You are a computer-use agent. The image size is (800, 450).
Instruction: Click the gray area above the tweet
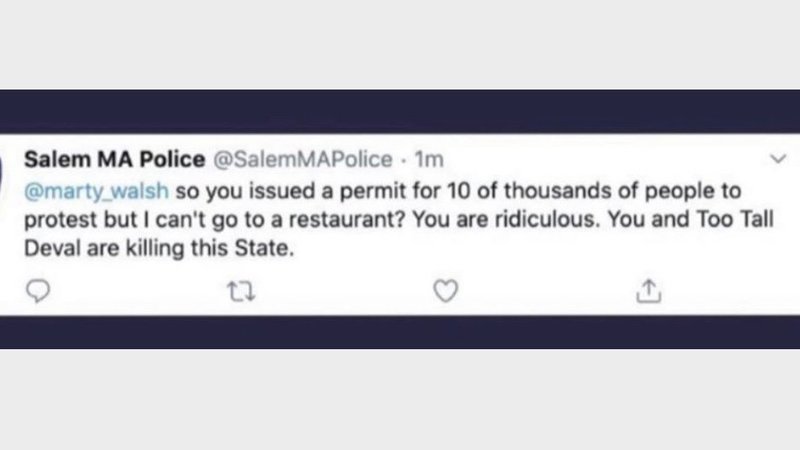tap(400, 45)
